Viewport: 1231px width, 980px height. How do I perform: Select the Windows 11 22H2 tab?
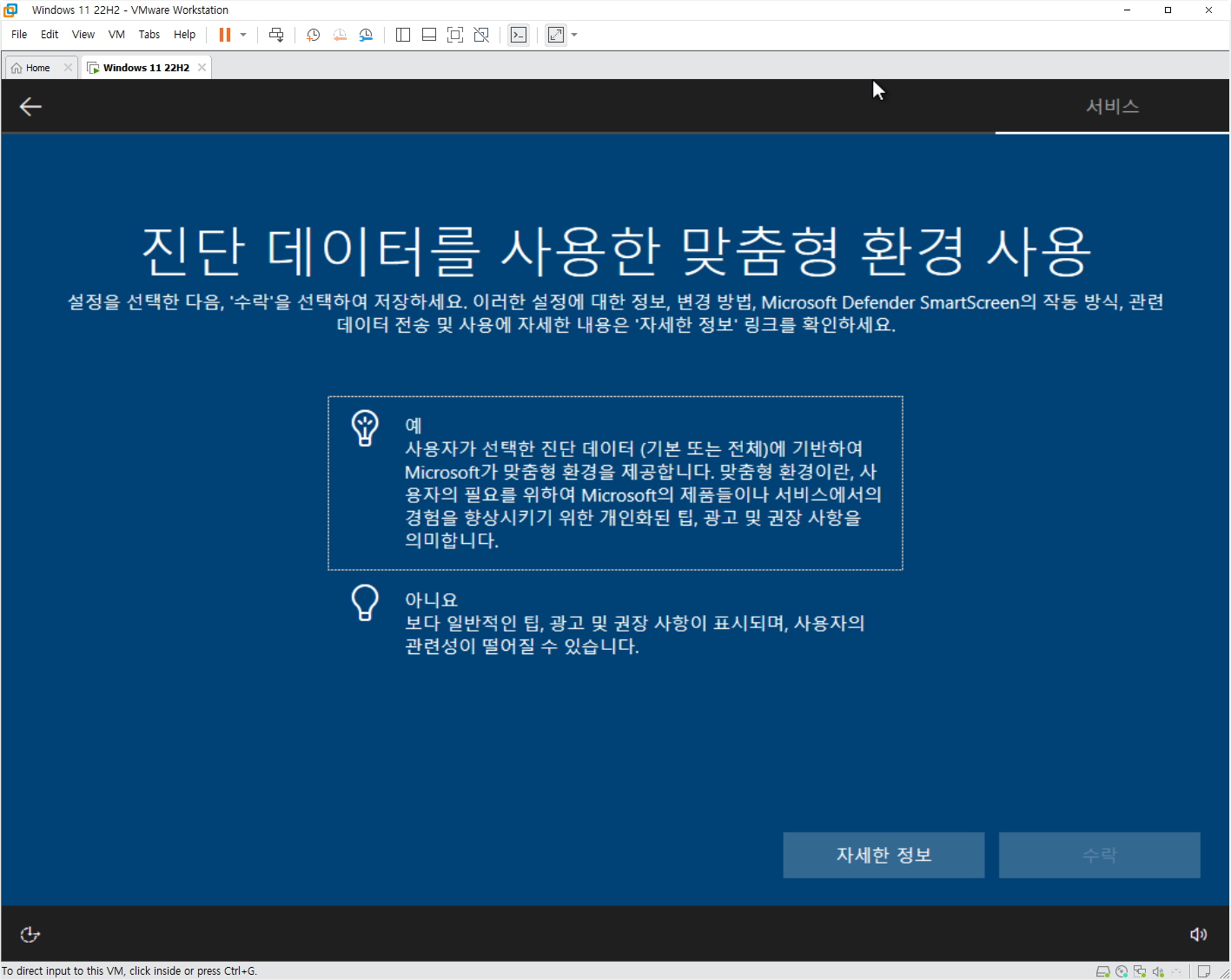pos(146,68)
